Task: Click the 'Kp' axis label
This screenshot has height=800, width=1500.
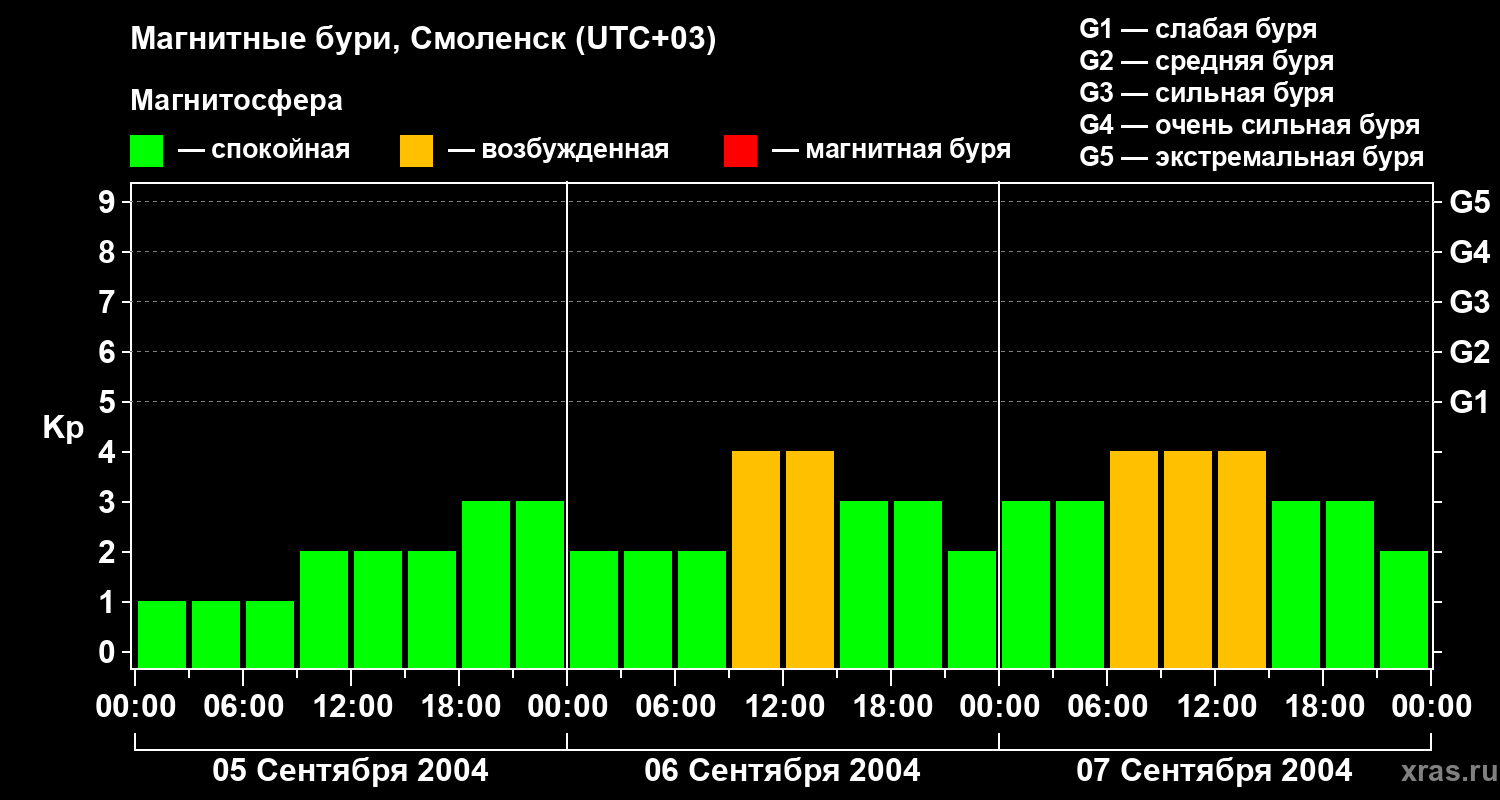Action: tap(64, 429)
